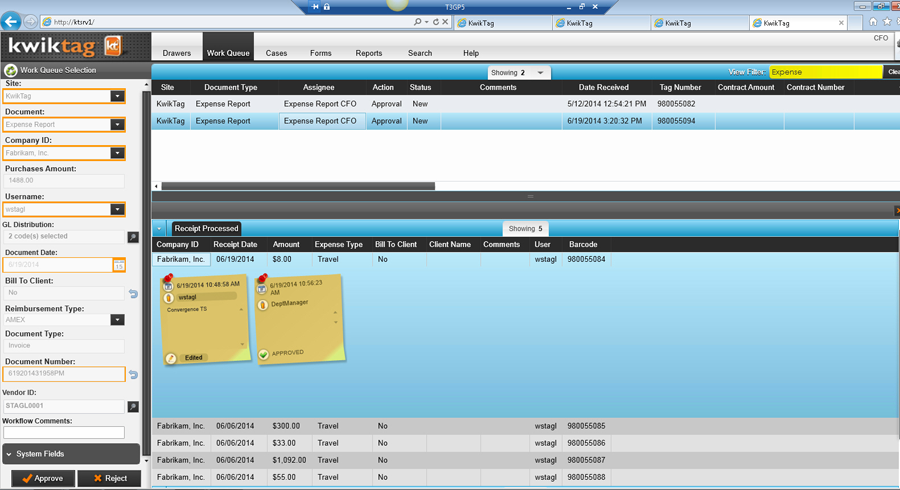Open the Reports tab
The image size is (900, 490).
click(x=368, y=53)
